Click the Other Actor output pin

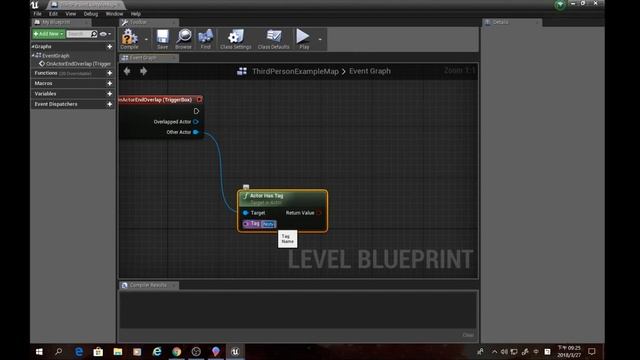click(x=196, y=132)
